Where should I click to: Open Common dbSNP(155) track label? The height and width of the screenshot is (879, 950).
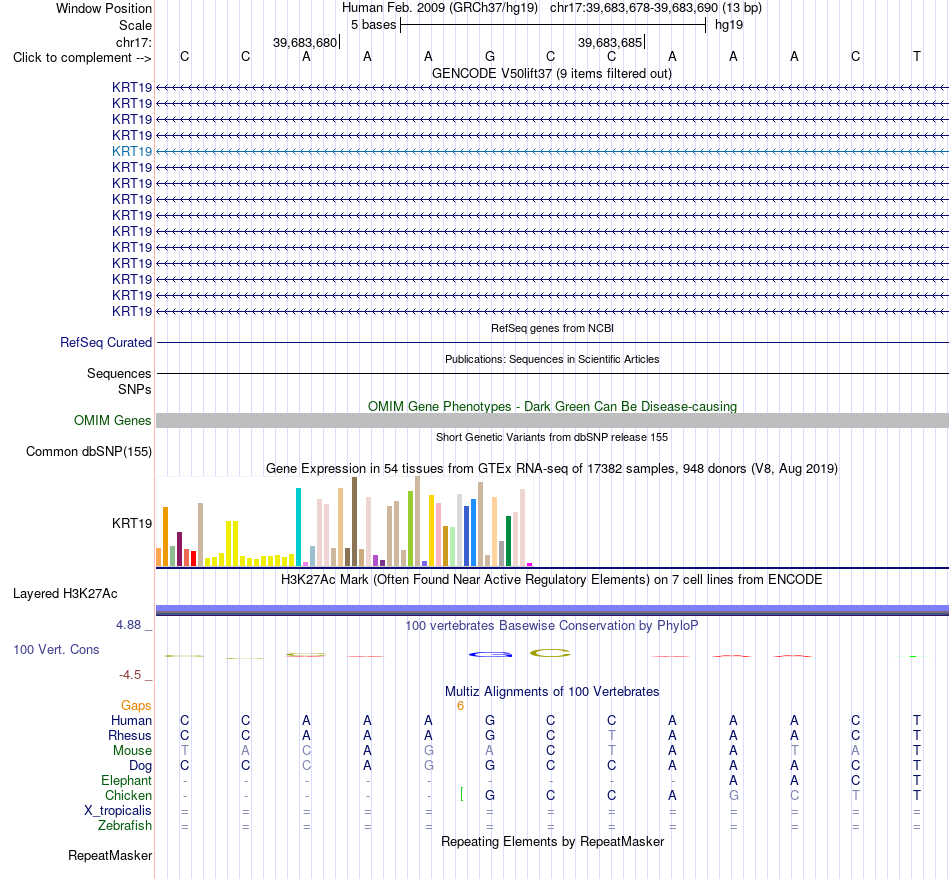point(89,451)
